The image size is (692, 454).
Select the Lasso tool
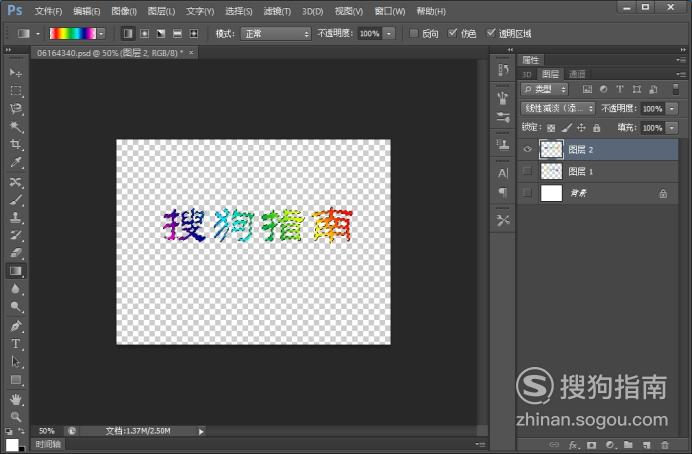point(16,109)
